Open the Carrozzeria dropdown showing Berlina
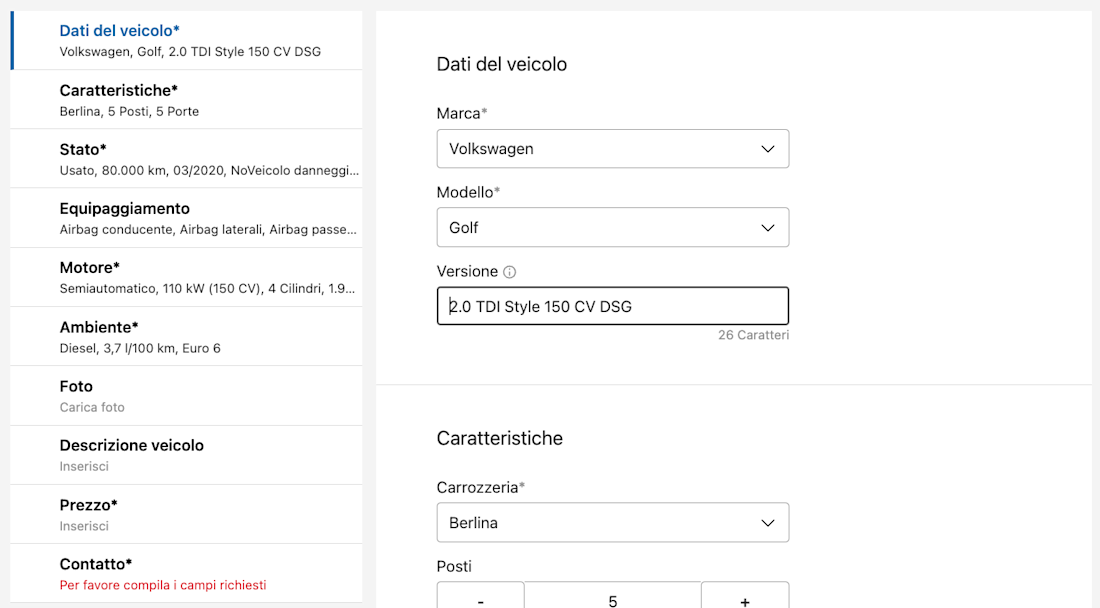1100x608 pixels. [612, 523]
